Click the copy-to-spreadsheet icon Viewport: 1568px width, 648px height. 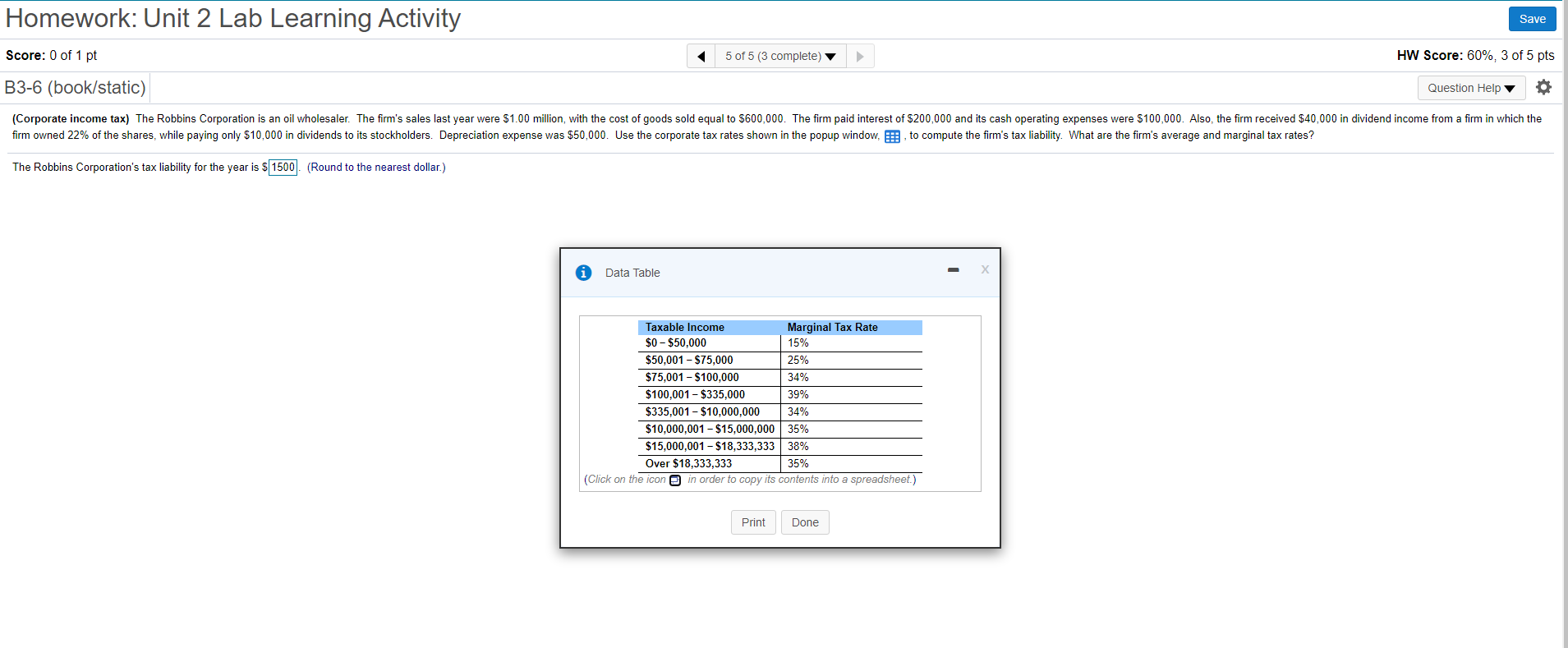point(675,480)
